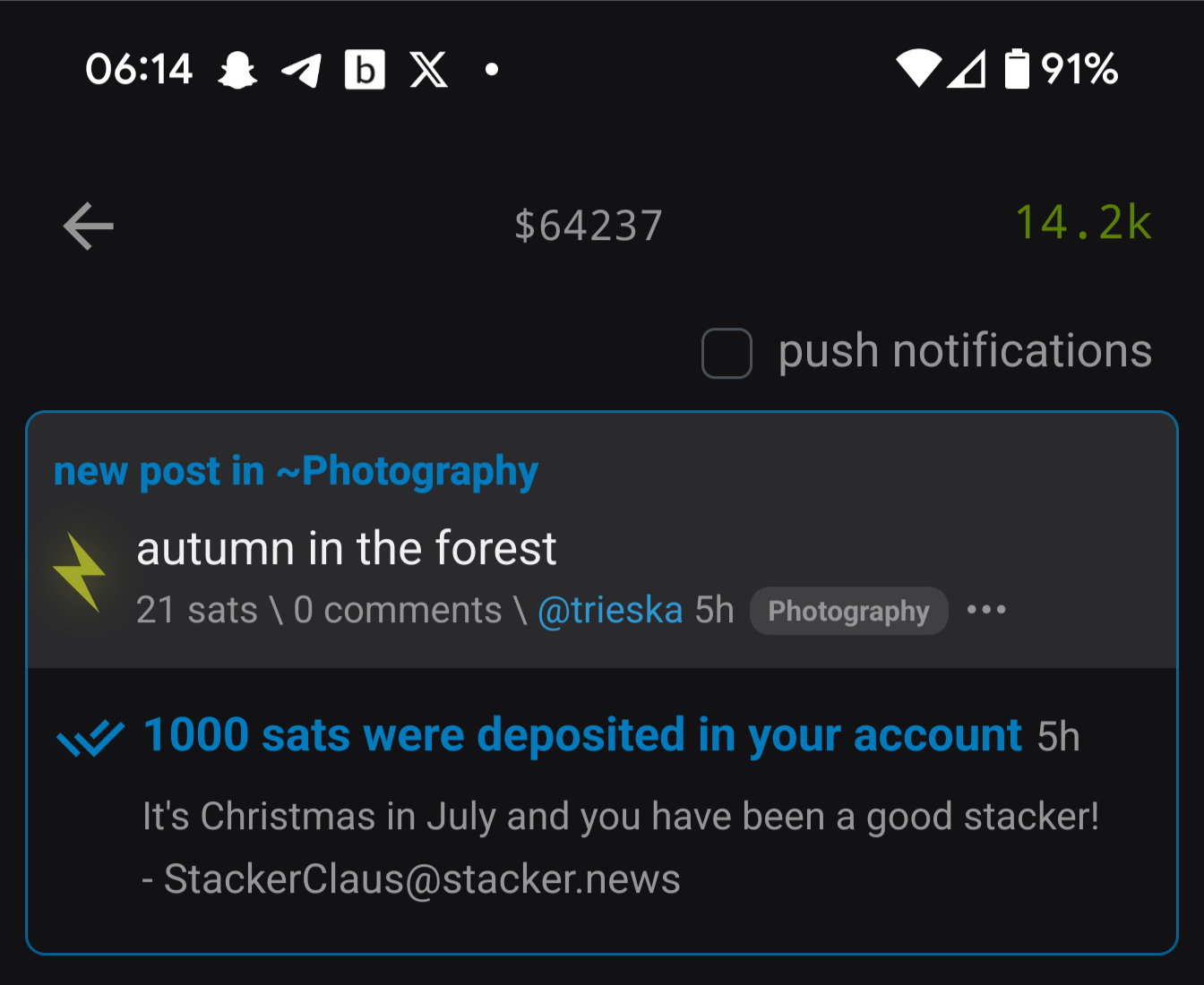This screenshot has width=1204, height=985.
Task: Click the Photography territory badge
Action: click(x=848, y=611)
